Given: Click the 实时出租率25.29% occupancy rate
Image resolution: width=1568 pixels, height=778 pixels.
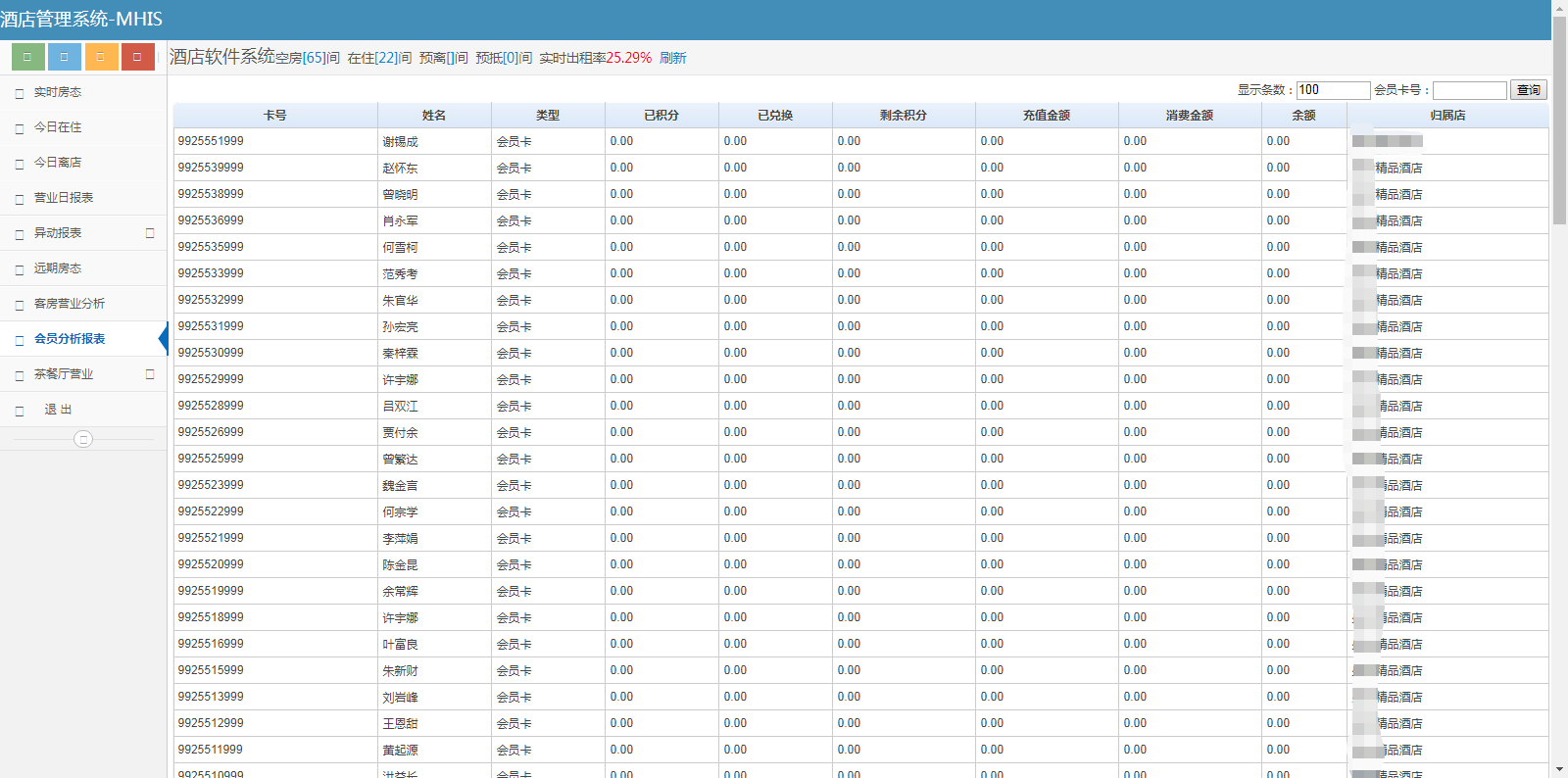Looking at the screenshot, I should pos(595,58).
